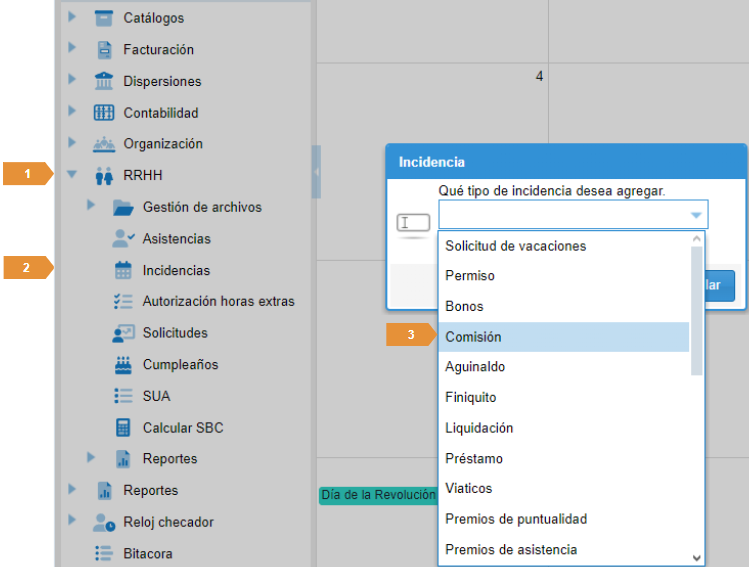Screen dimensions: 749x567
Task: Collapse the RRHH tree section
Action: click(72, 175)
